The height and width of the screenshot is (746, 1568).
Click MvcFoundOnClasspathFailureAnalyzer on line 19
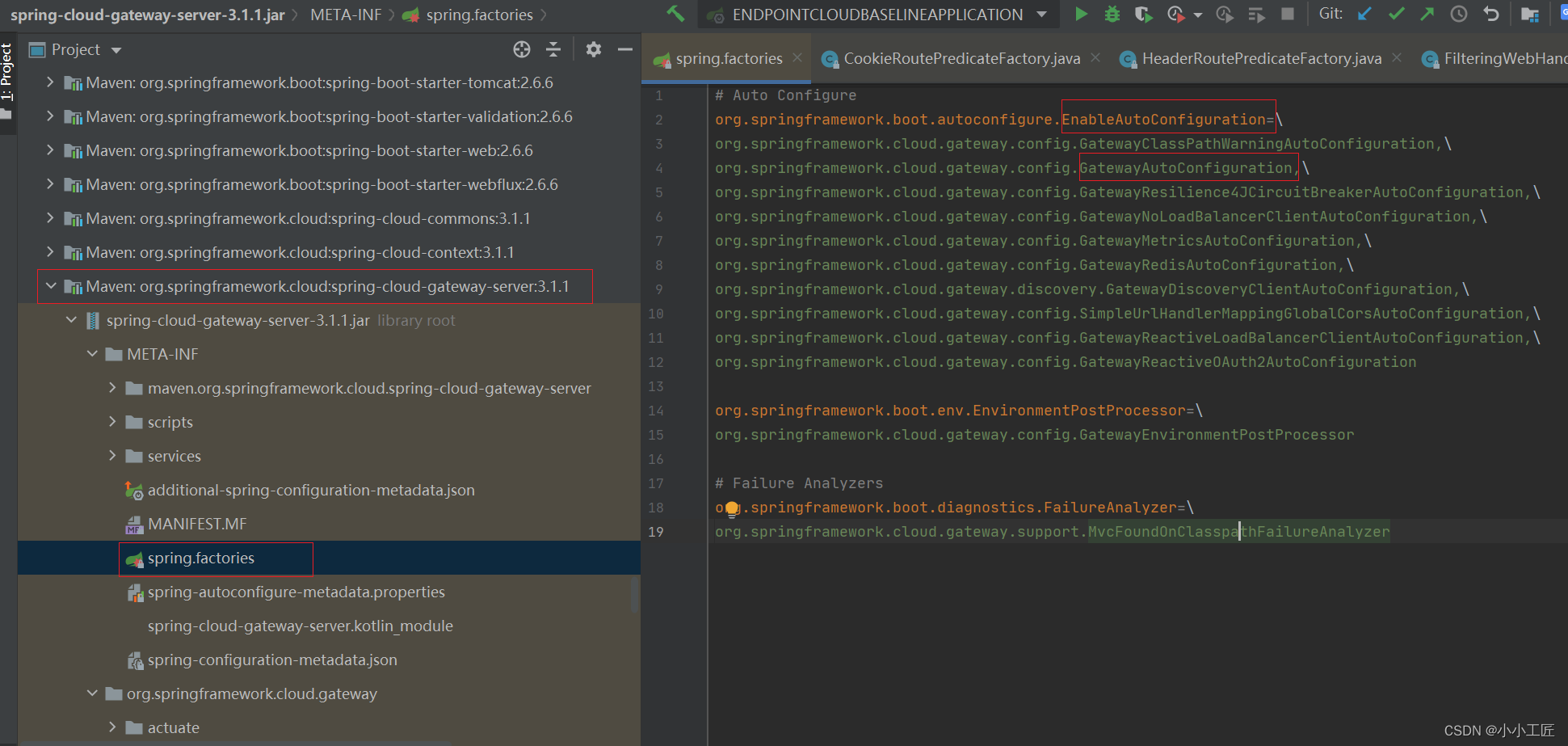coord(1239,532)
